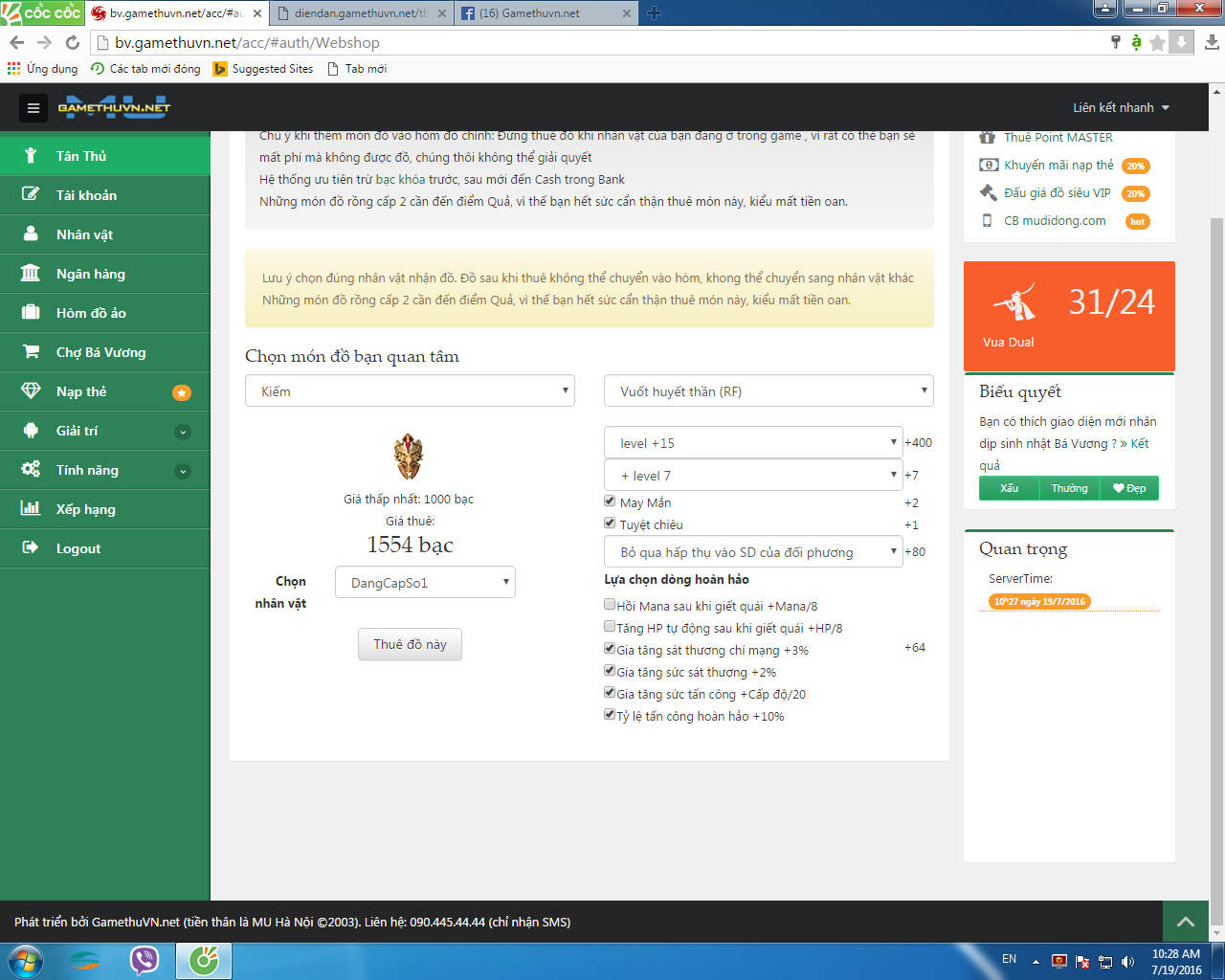Switch to the diendan.gamethuvn.net browser tab
The width and height of the screenshot is (1225, 980).
point(361,13)
